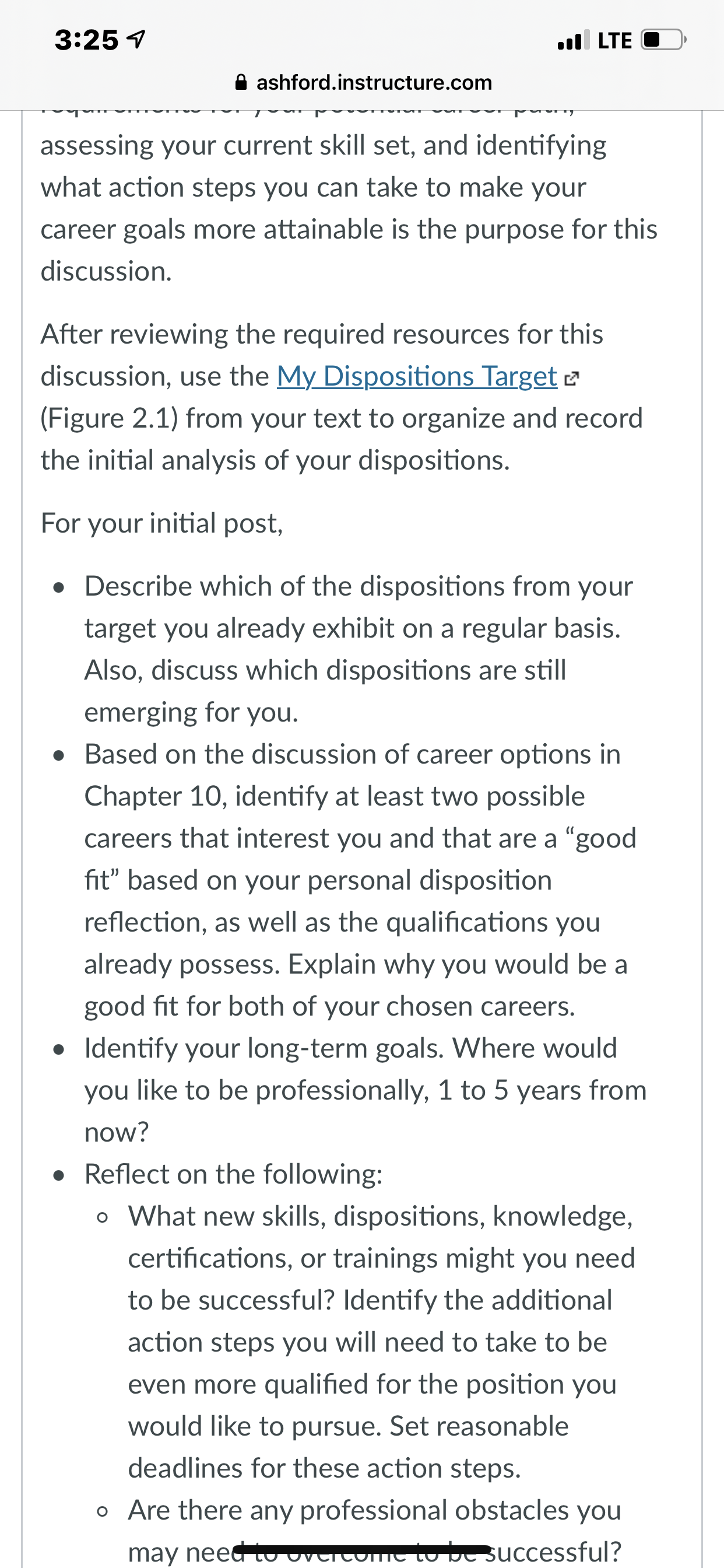Tap the cellular signal bars icon
Image resolution: width=724 pixels, height=1568 pixels.
tap(573, 40)
